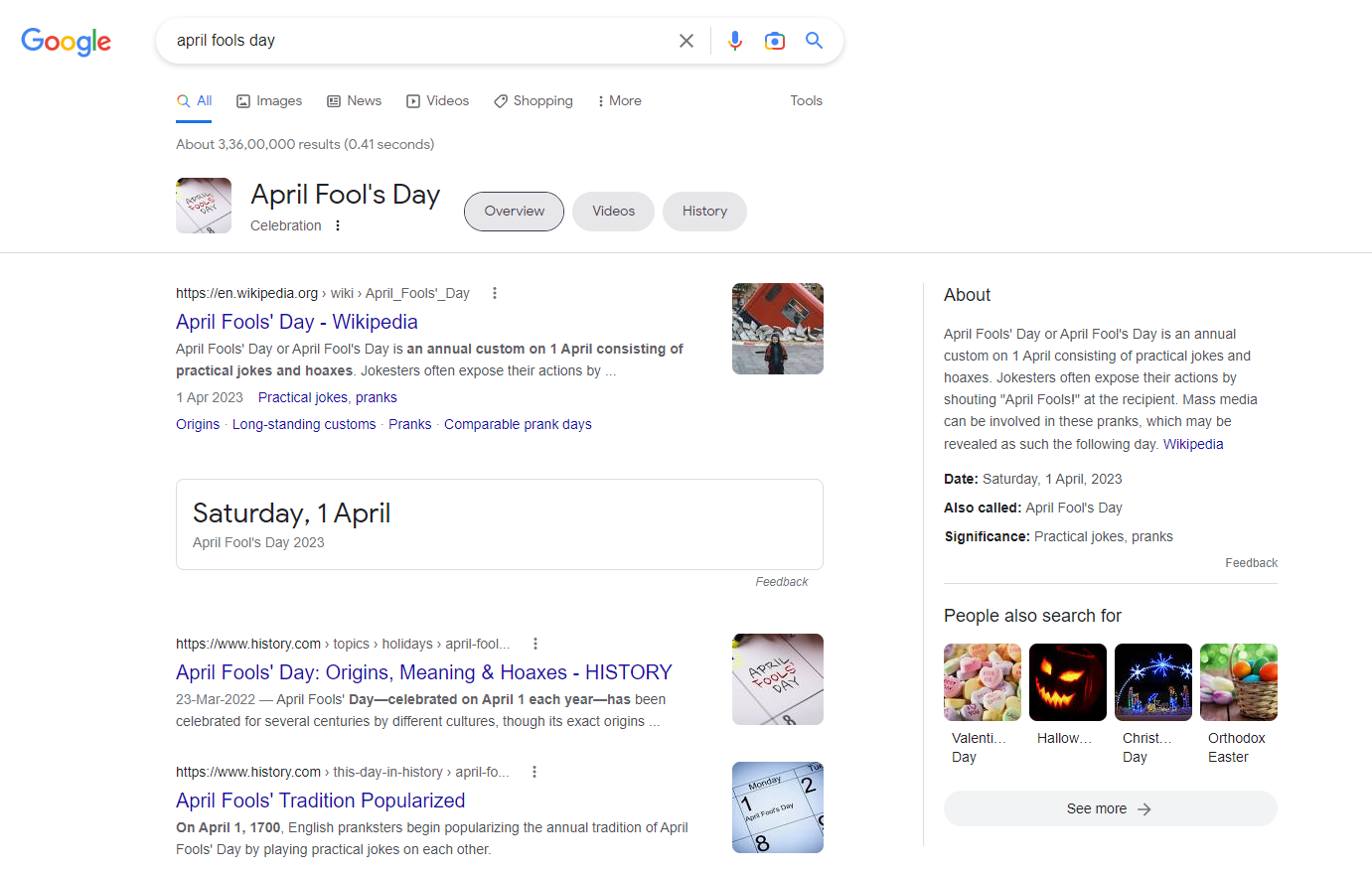This screenshot has width=1372, height=874.
Task: Open the three-dot menu beside Celebration
Action: (338, 225)
